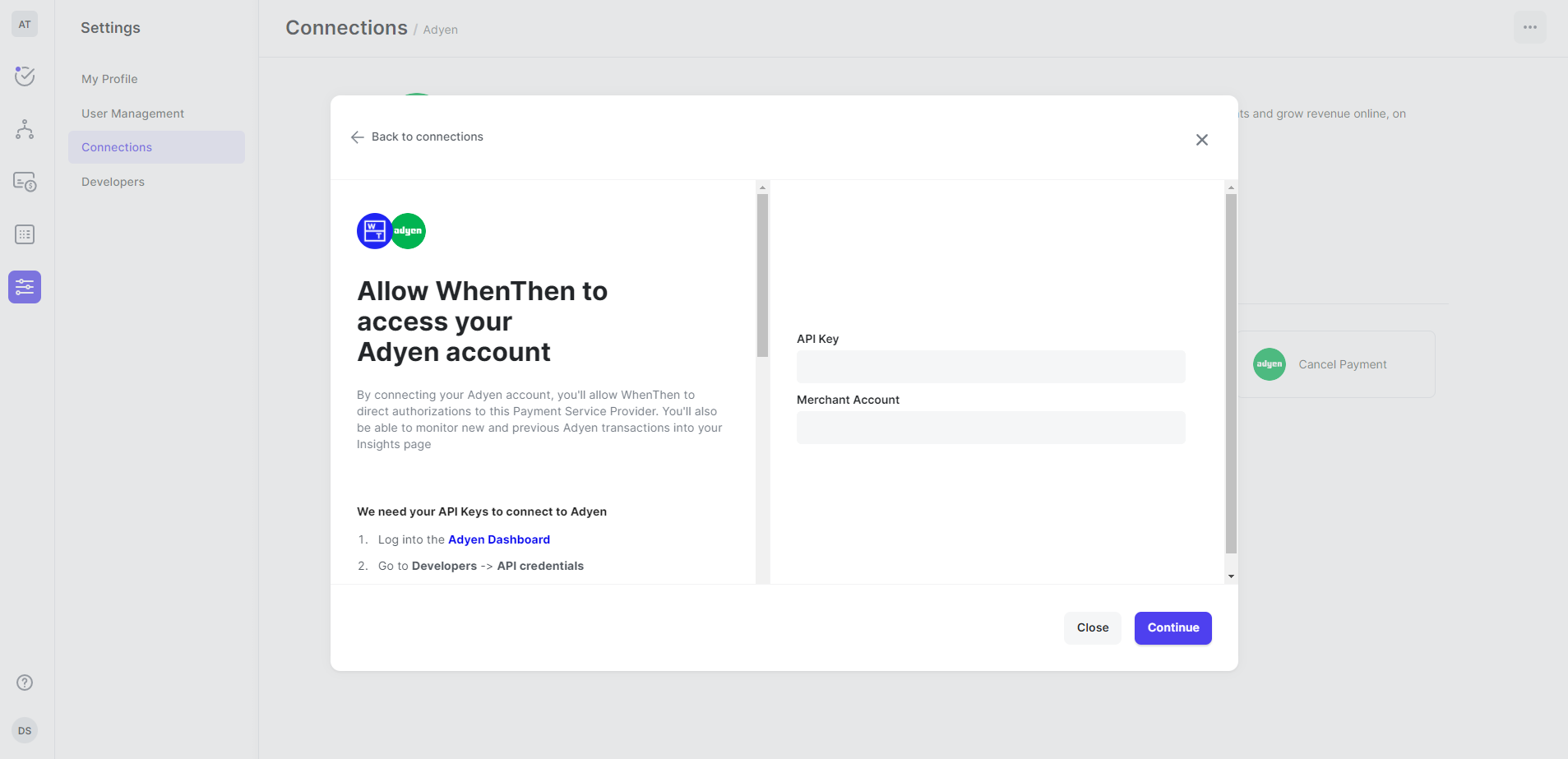This screenshot has height=759, width=1568.
Task: Open the Adyen Dashboard link
Action: pyautogui.click(x=499, y=539)
